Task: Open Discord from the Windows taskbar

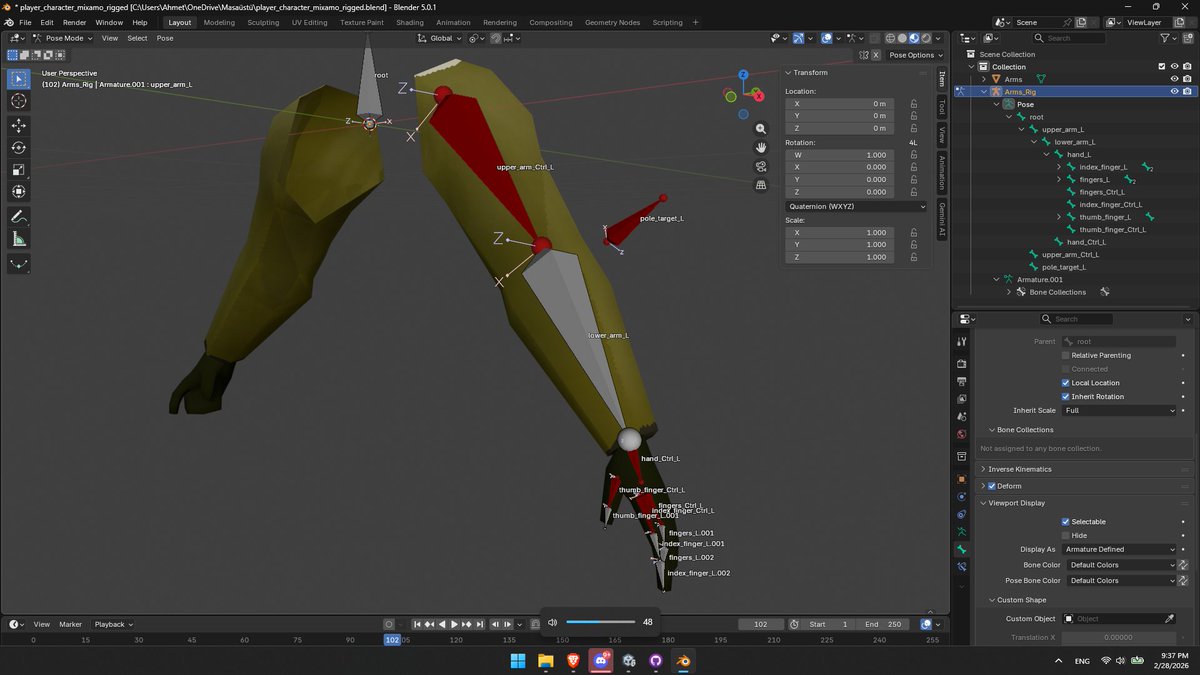Action: point(601,661)
